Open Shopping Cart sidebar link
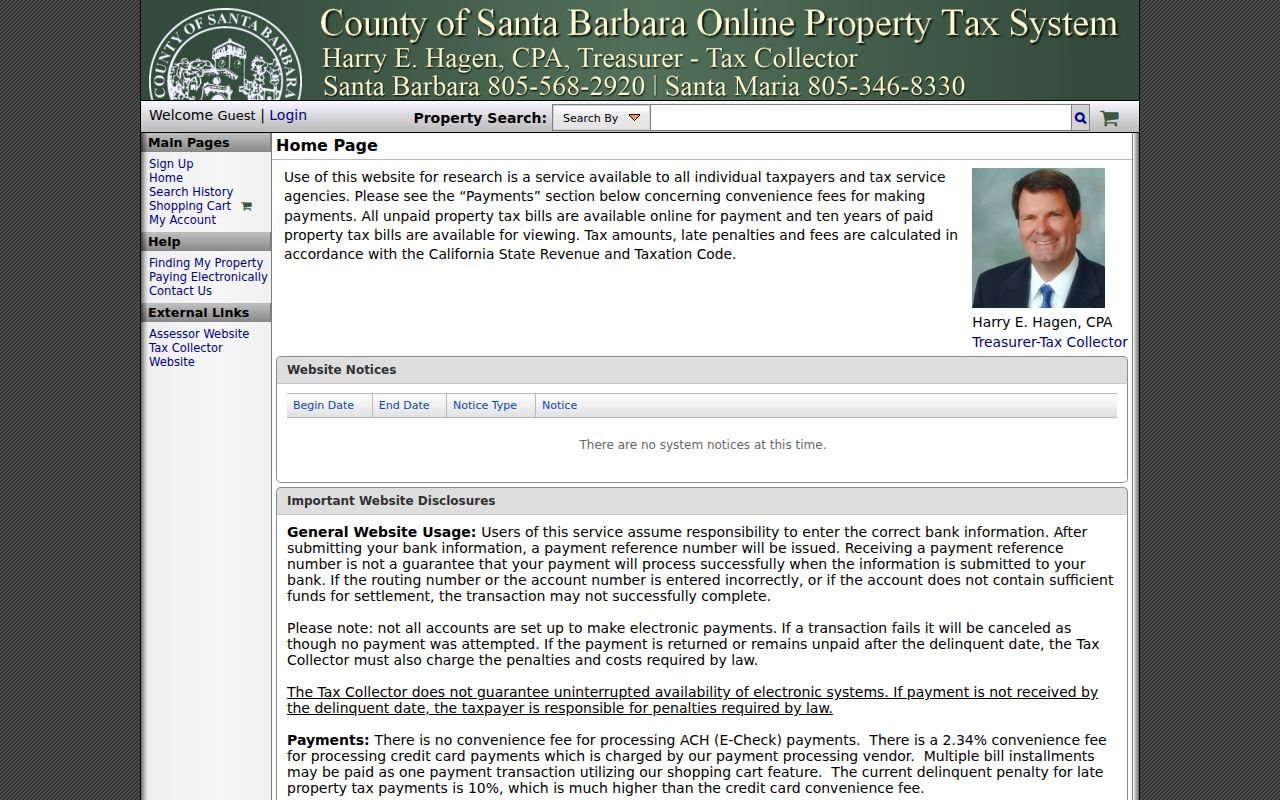 (x=190, y=206)
